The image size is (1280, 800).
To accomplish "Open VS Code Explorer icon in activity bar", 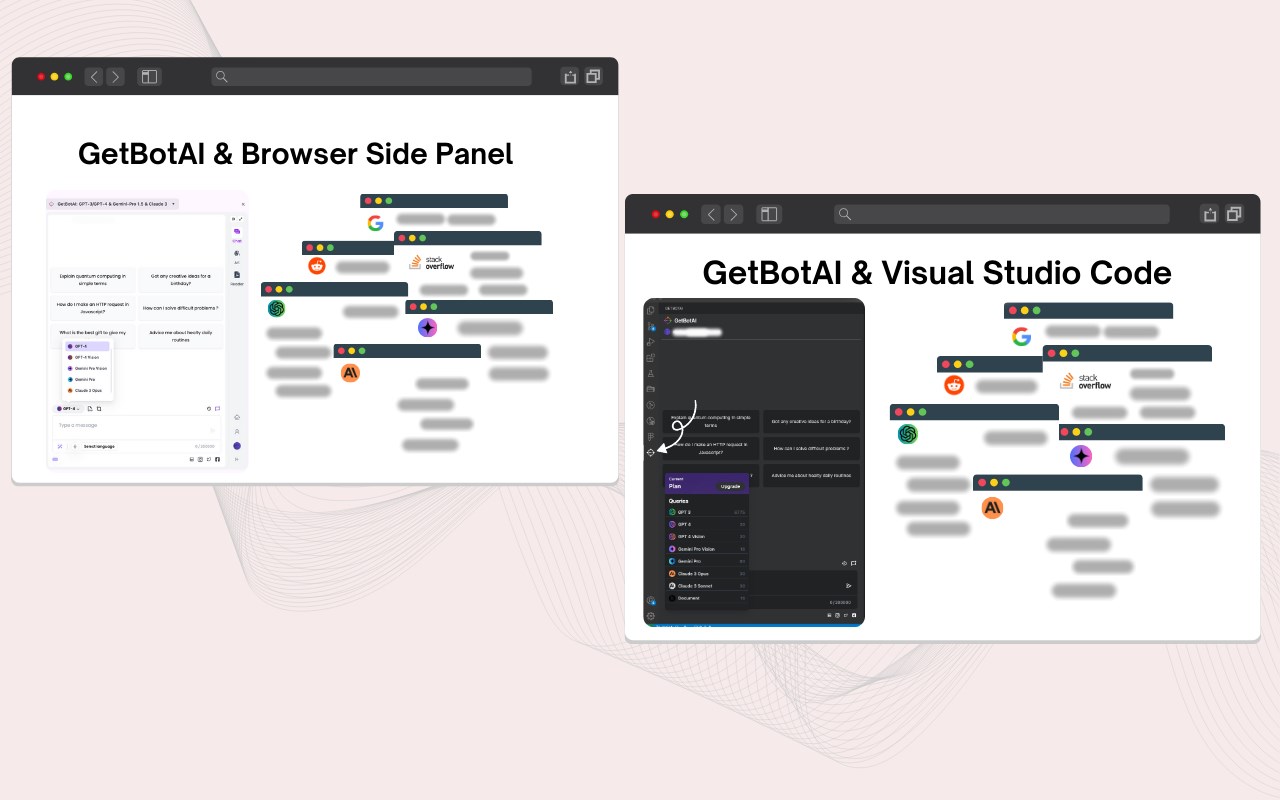I will click(x=650, y=310).
